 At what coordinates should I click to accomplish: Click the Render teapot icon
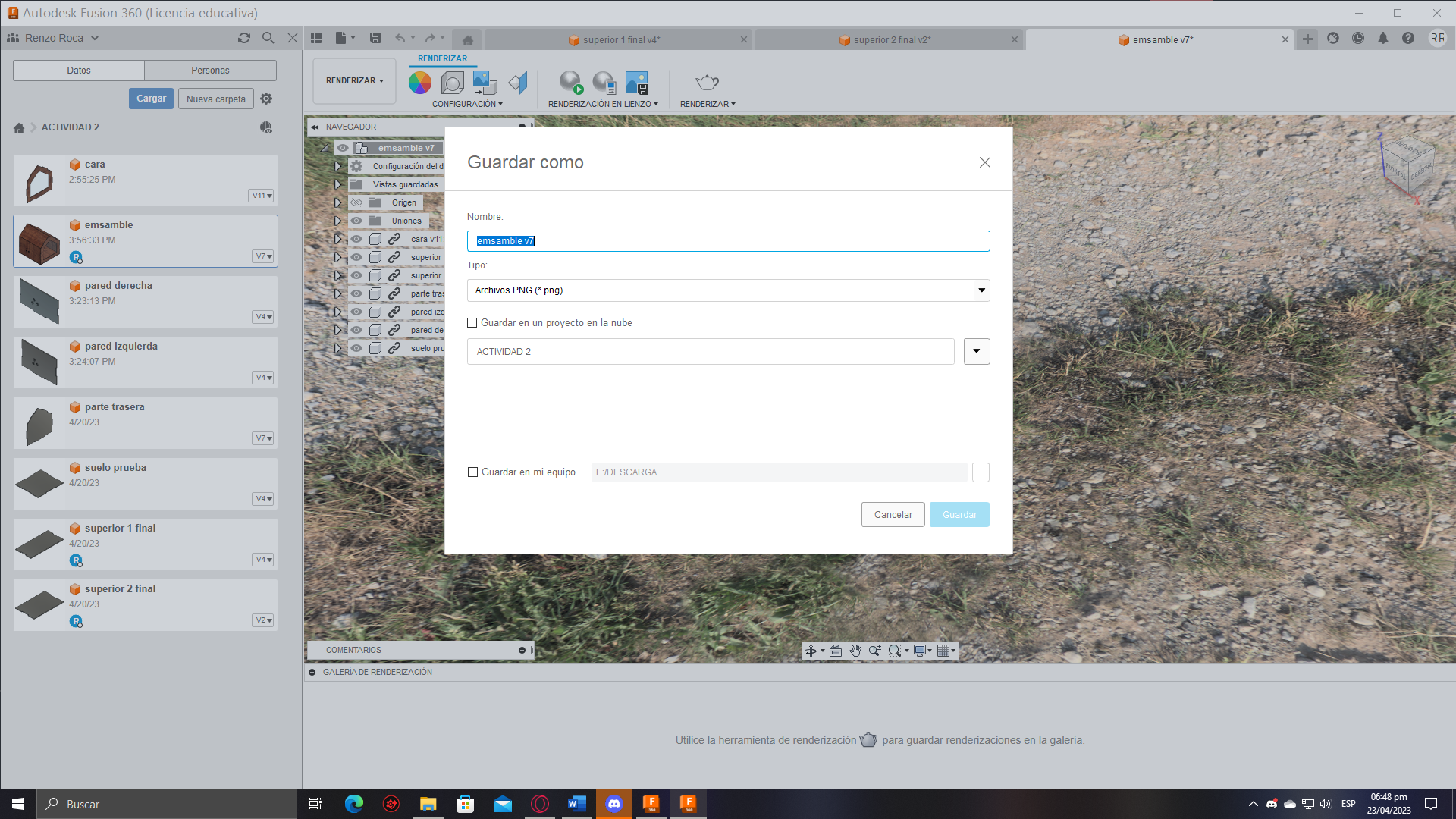click(x=707, y=82)
